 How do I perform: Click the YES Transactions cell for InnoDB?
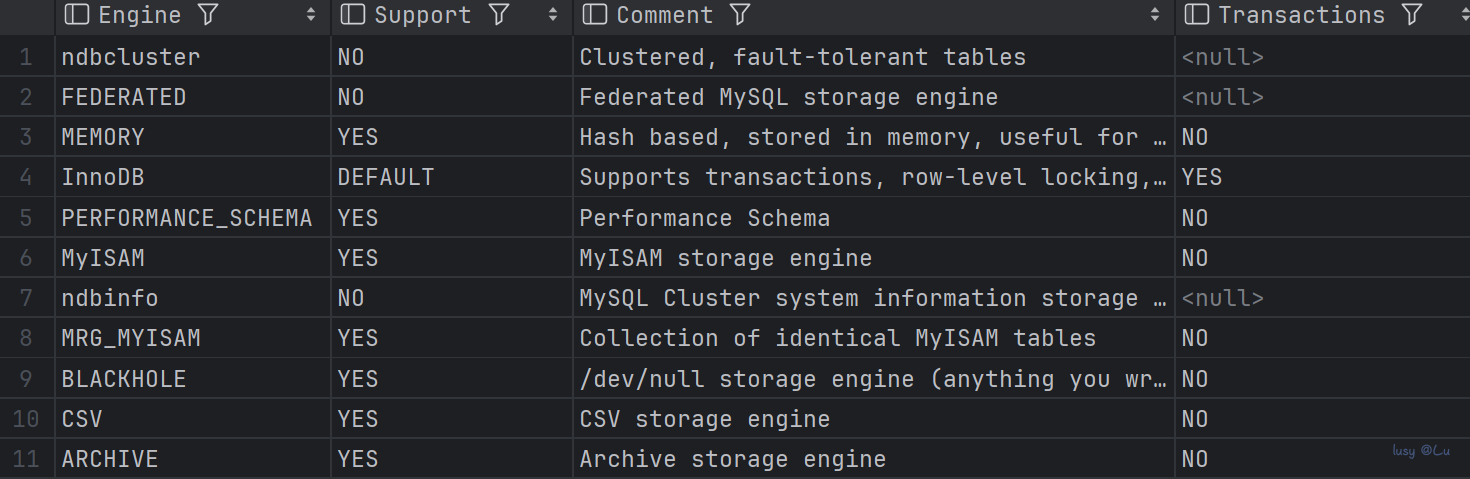pos(1202,177)
